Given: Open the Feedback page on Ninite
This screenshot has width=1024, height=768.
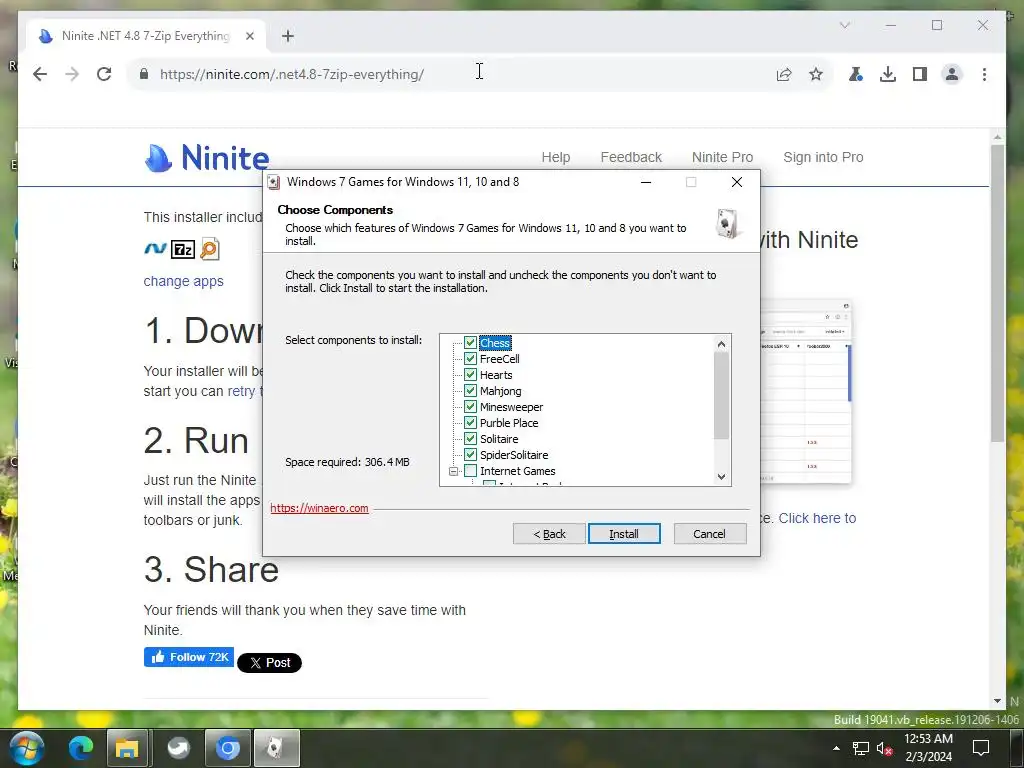Looking at the screenshot, I should point(631,157).
